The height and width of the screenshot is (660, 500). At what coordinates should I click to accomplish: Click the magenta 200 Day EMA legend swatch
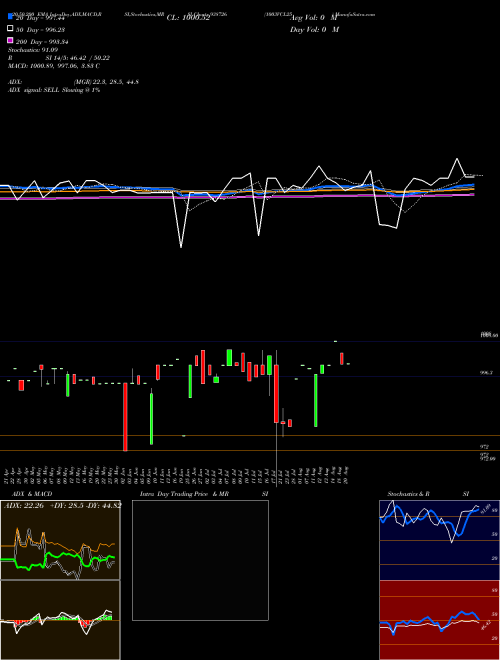(x=10, y=40)
